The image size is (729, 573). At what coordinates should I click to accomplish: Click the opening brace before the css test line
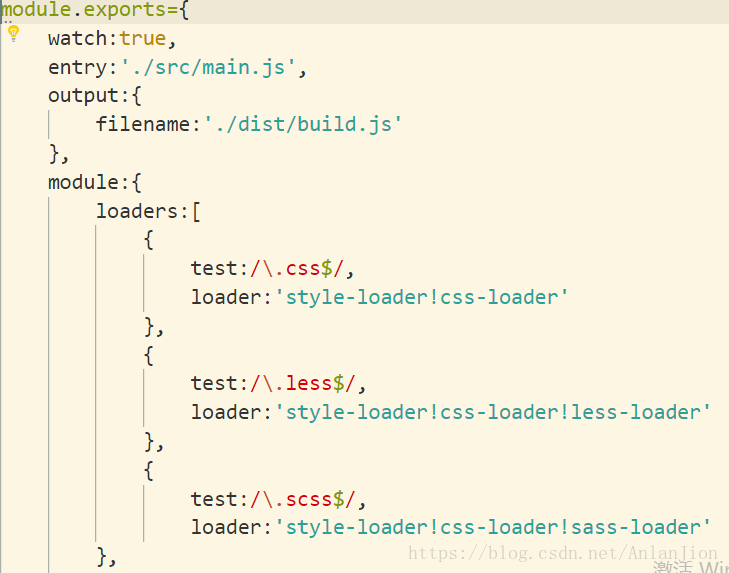pos(149,240)
